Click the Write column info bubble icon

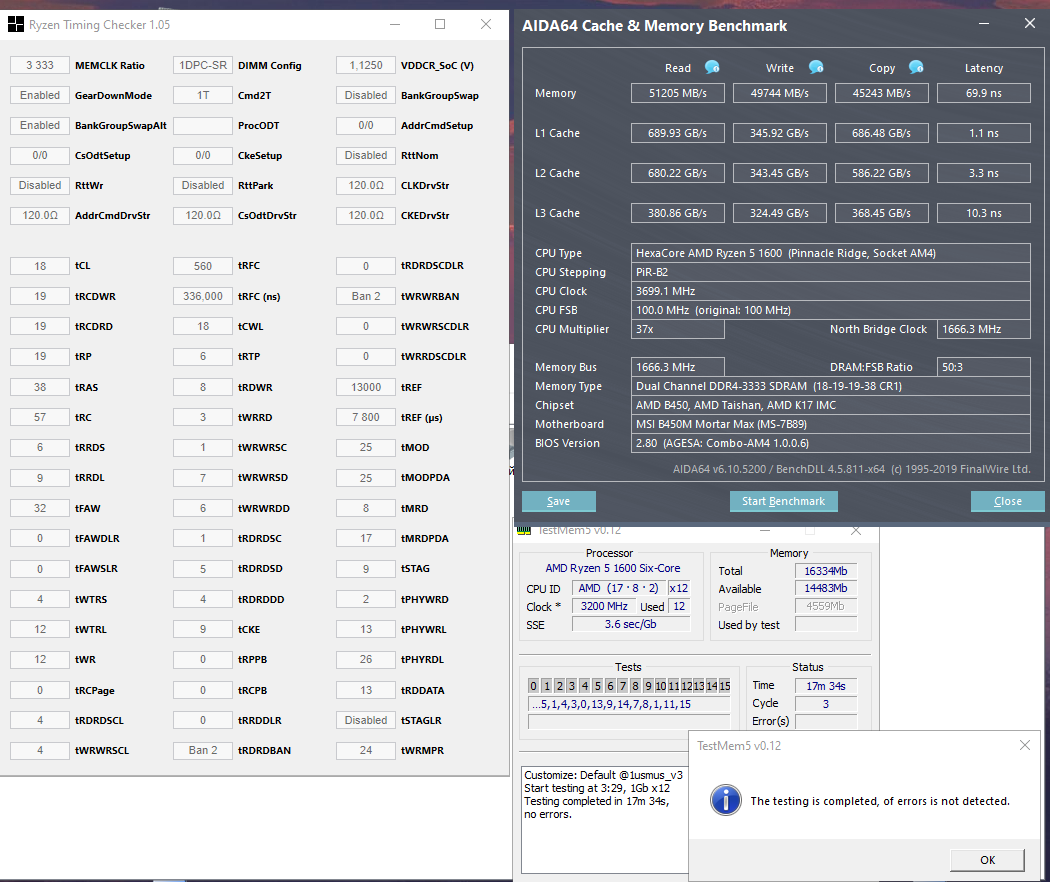(x=816, y=67)
